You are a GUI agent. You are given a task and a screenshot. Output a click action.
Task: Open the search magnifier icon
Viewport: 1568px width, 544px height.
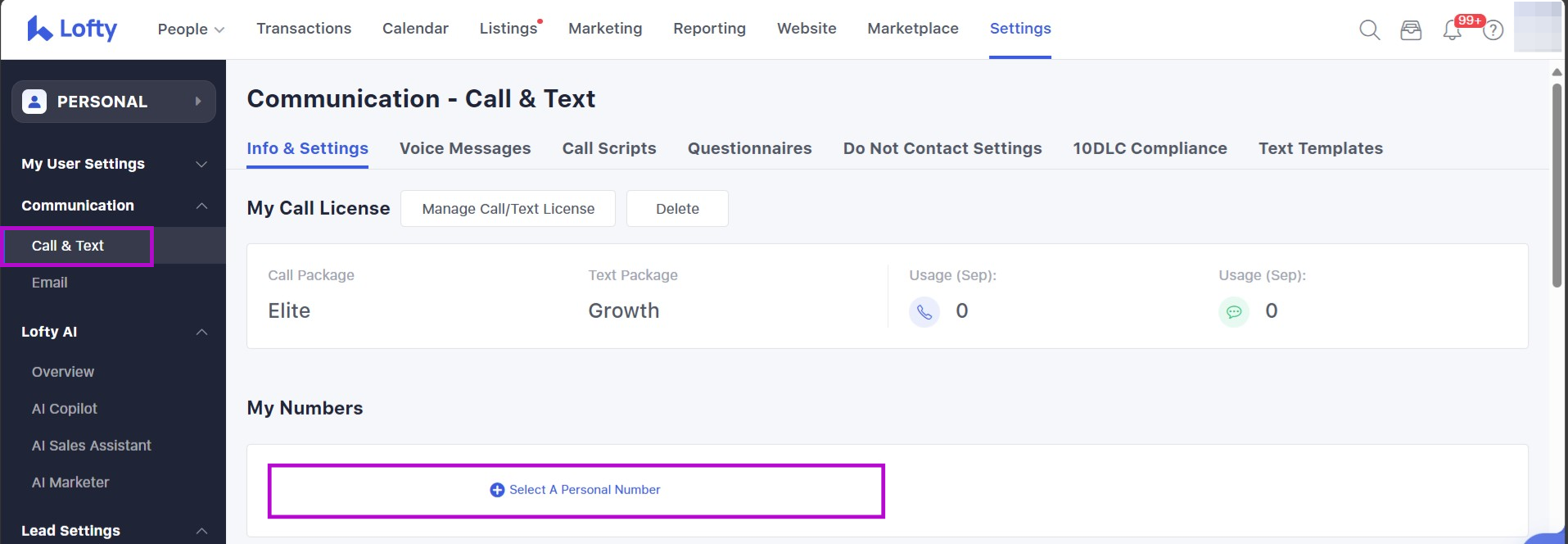pyautogui.click(x=1369, y=30)
